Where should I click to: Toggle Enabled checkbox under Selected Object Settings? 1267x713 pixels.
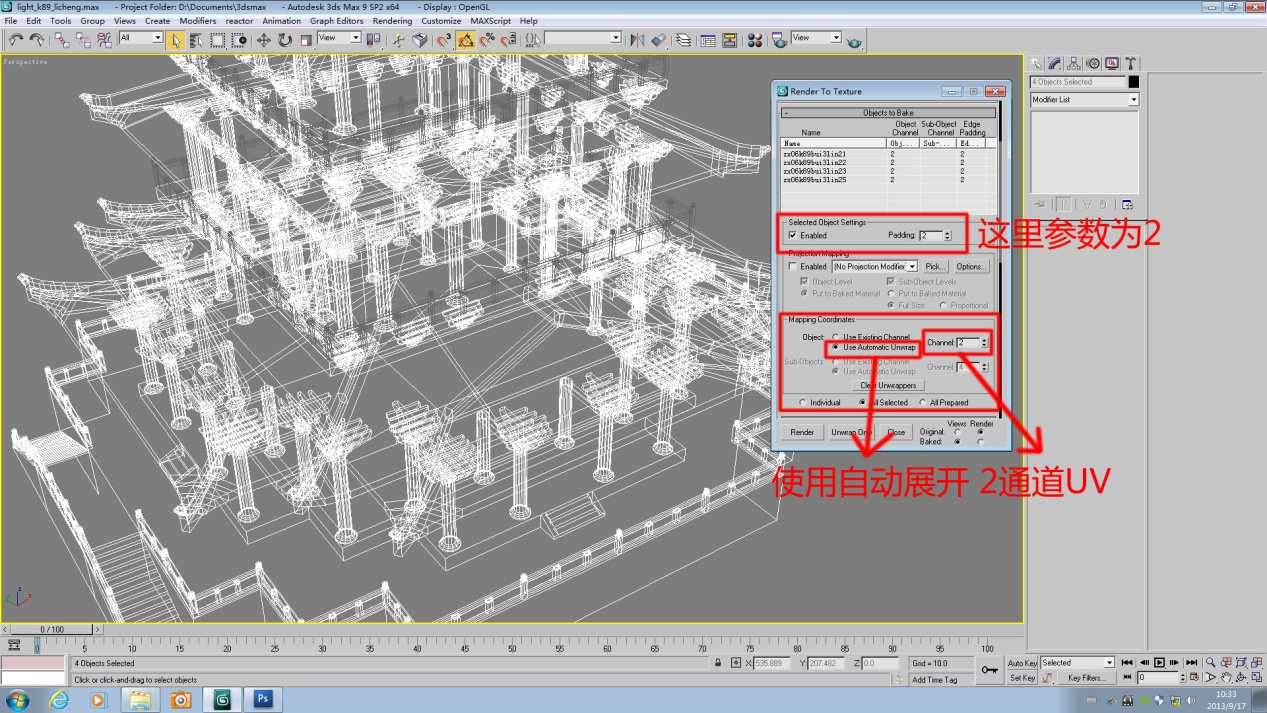(x=793, y=236)
